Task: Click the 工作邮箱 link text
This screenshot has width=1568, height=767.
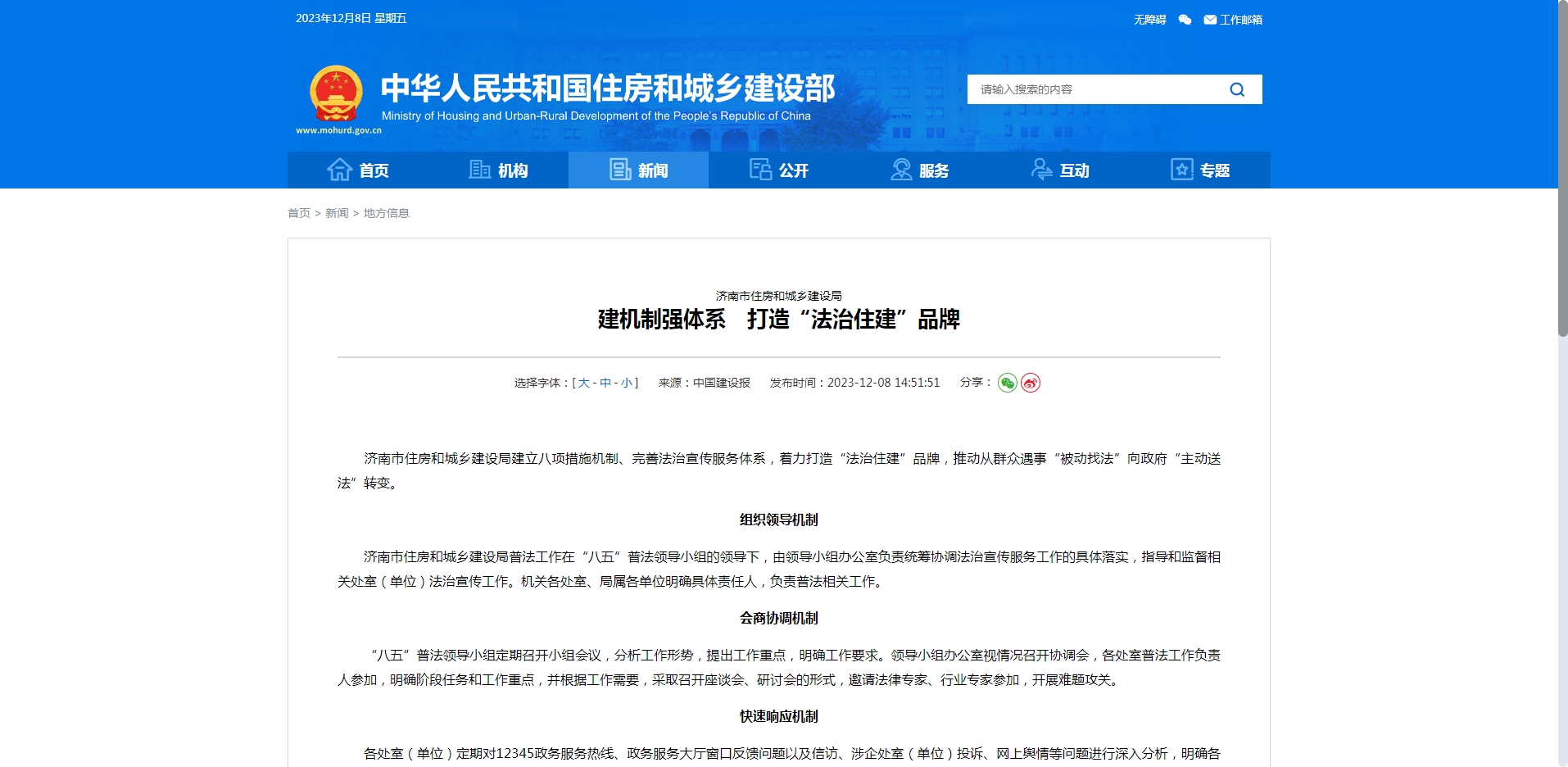Action: click(1241, 20)
